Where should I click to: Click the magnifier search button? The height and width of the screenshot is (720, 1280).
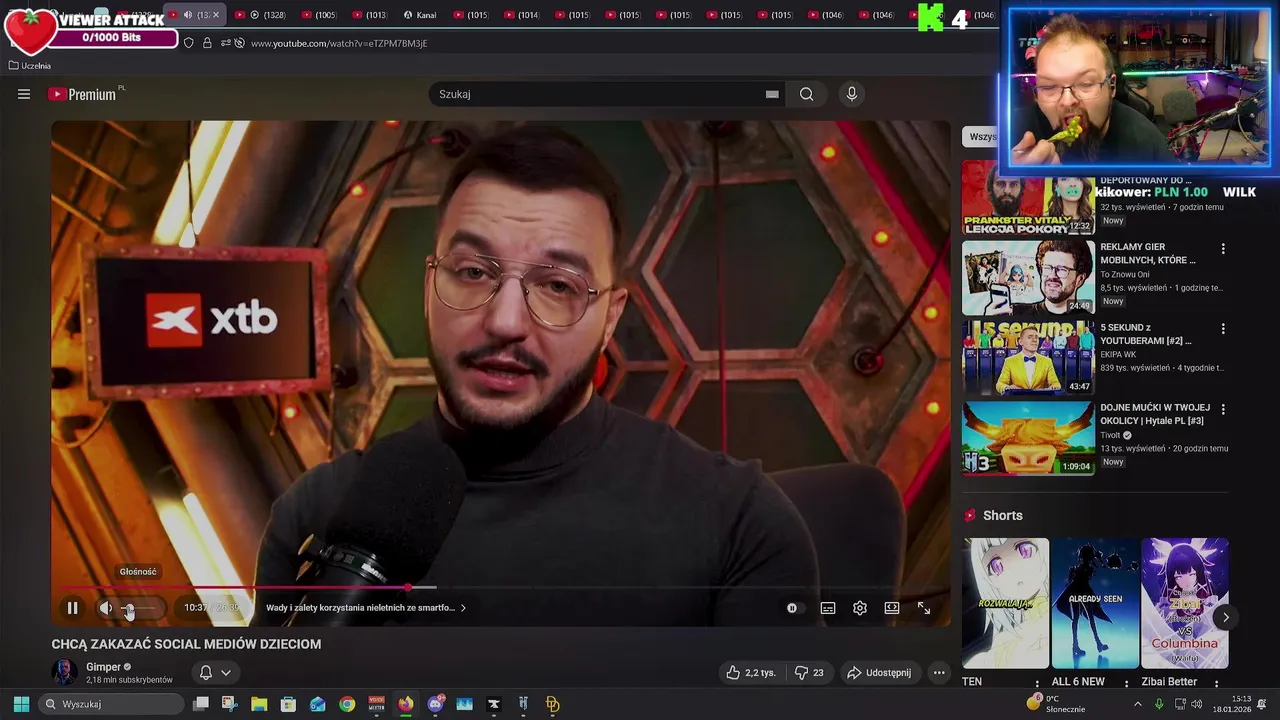click(807, 94)
